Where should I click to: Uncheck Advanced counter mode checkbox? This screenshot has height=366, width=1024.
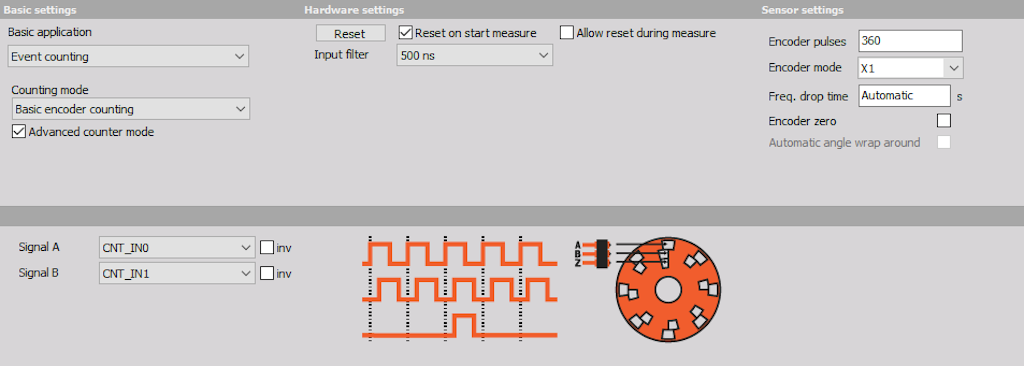pyautogui.click(x=19, y=132)
